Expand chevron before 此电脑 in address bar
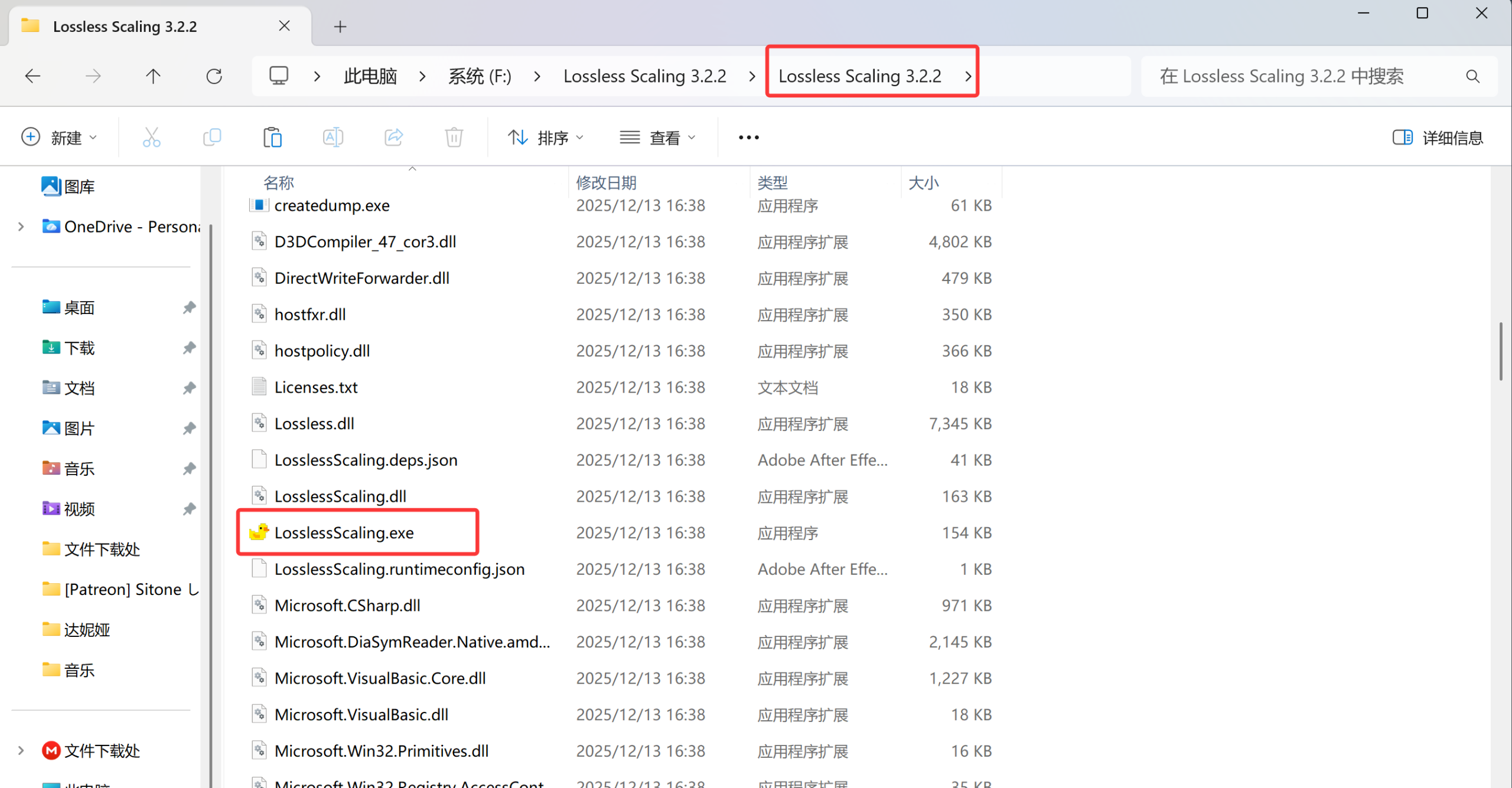Viewport: 1512px width, 788px height. coord(317,76)
